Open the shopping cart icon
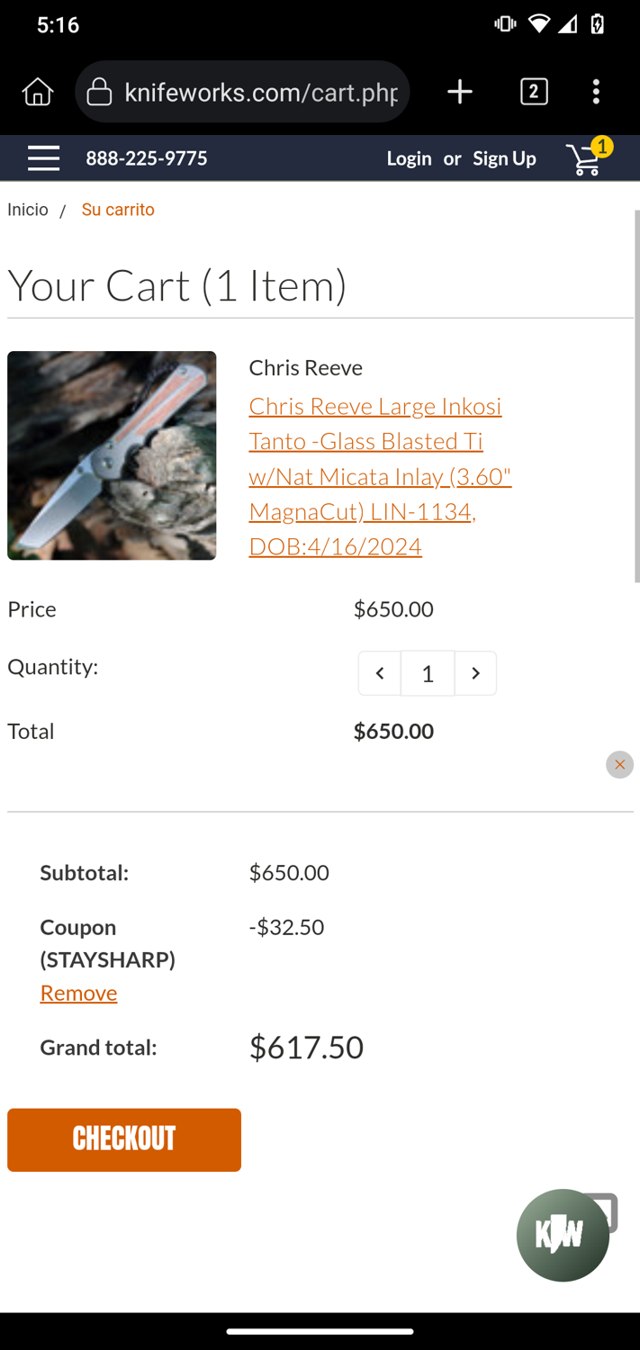Image resolution: width=640 pixels, height=1350 pixels. point(585,159)
